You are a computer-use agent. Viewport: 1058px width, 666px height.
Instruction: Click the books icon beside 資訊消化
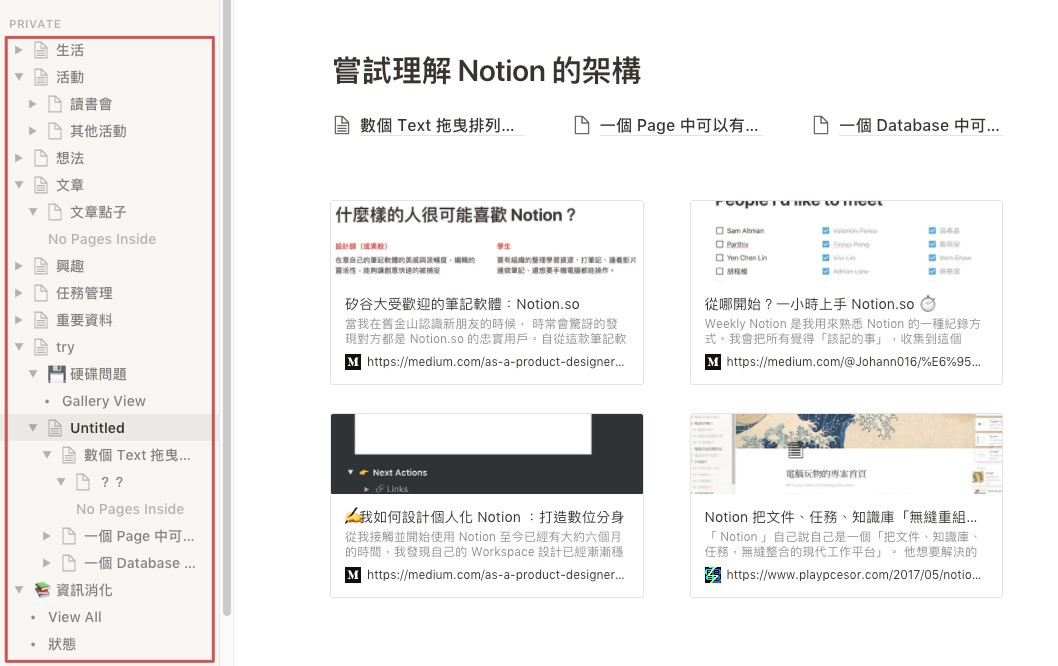42,590
